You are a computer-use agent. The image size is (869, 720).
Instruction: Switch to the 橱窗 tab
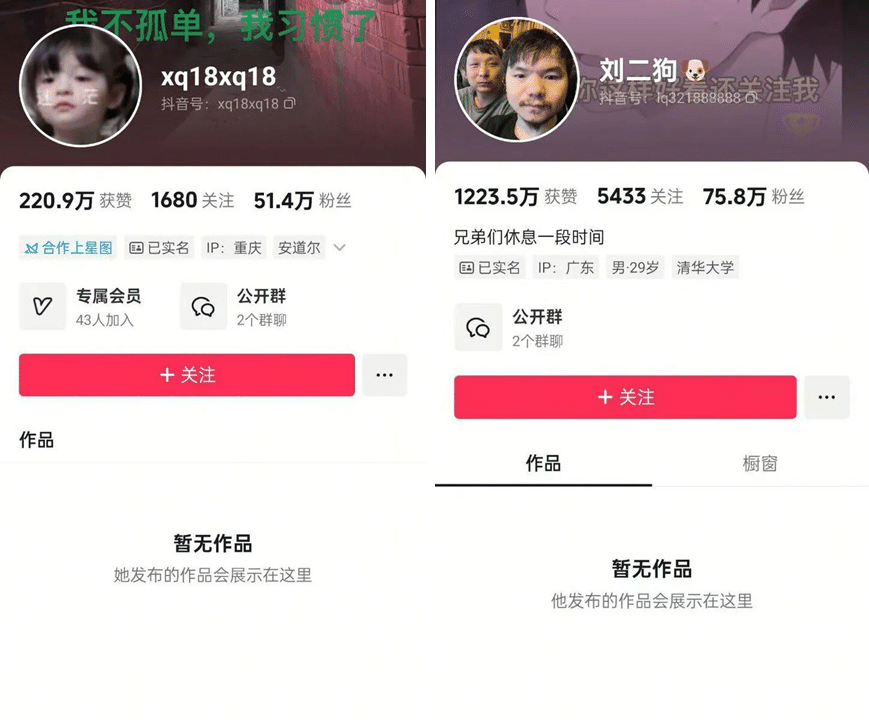[760, 463]
